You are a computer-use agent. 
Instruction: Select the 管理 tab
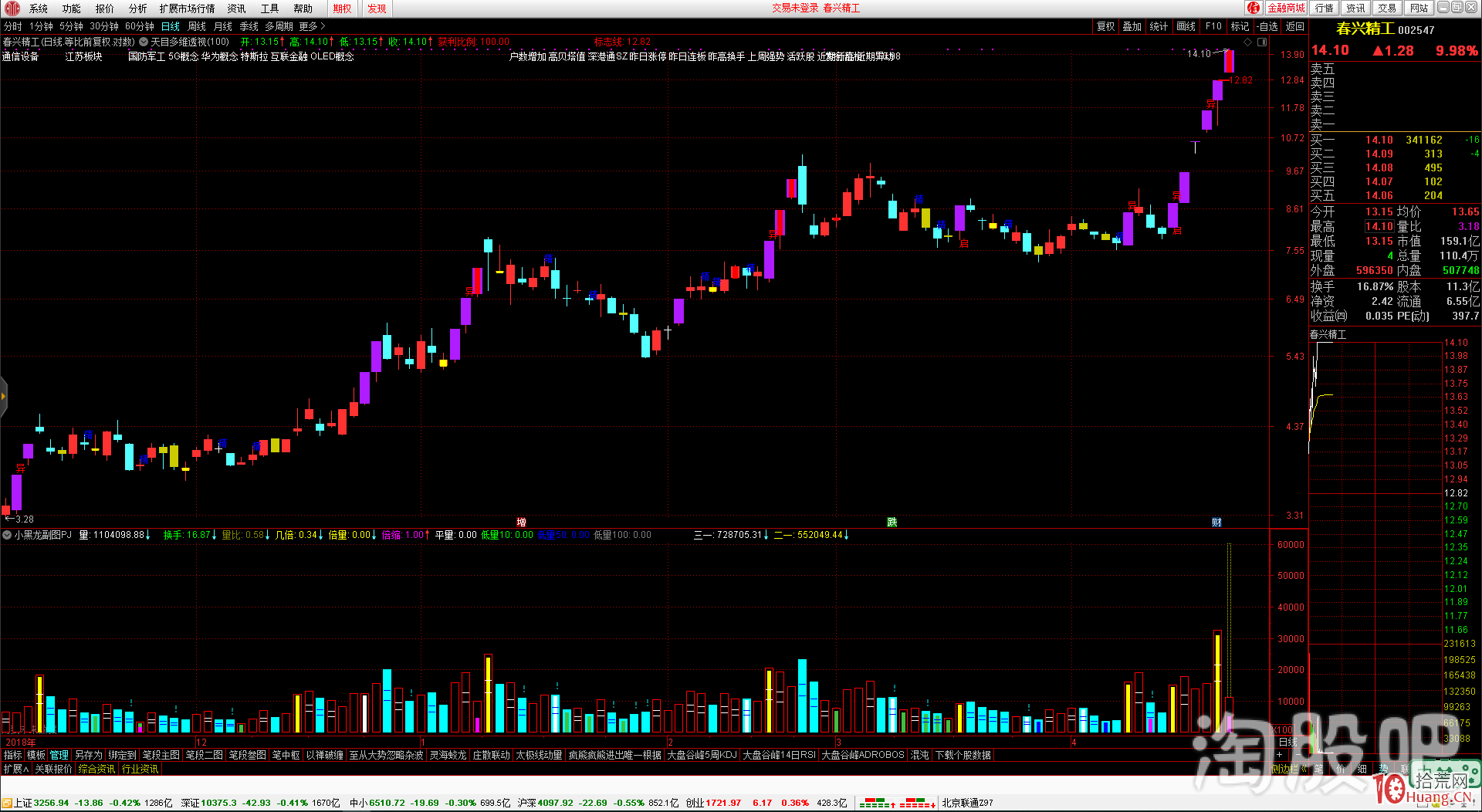tap(59, 755)
